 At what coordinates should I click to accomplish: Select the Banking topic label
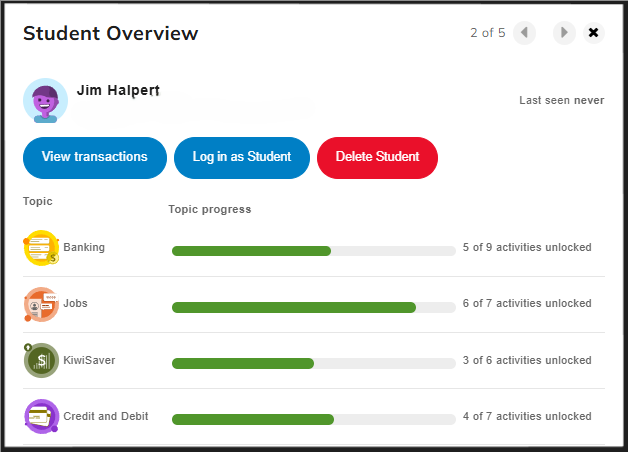[84, 247]
